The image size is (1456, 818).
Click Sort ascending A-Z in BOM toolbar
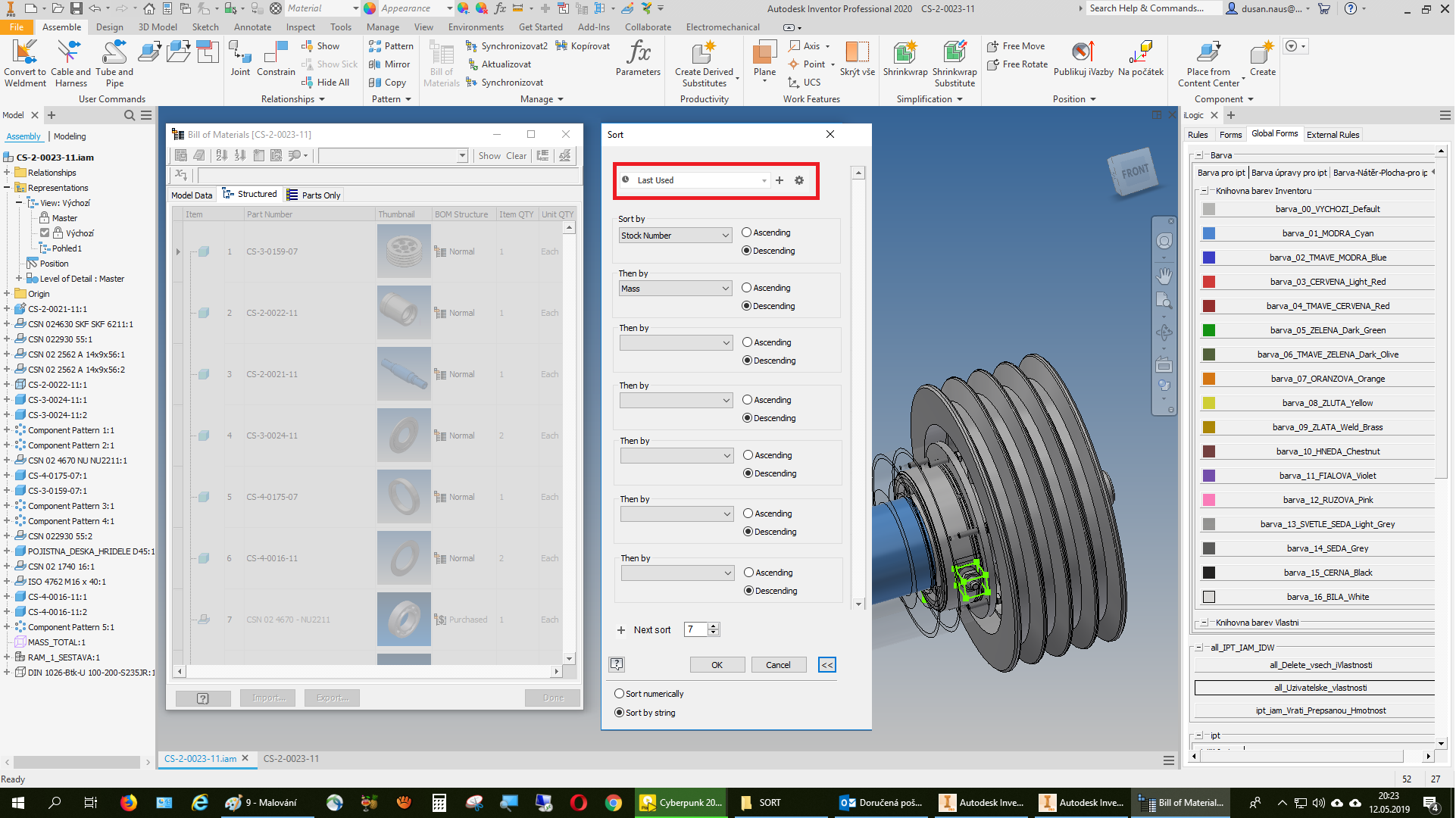click(222, 155)
